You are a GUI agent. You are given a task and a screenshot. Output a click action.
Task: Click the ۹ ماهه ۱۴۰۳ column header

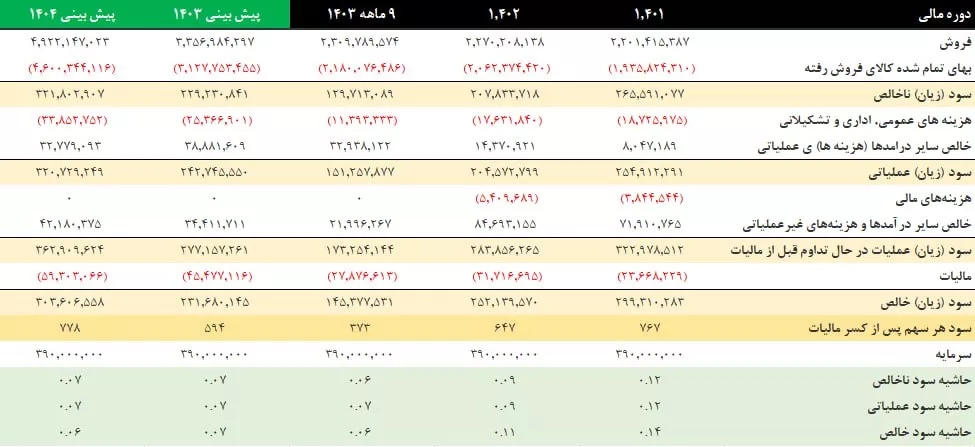click(362, 14)
